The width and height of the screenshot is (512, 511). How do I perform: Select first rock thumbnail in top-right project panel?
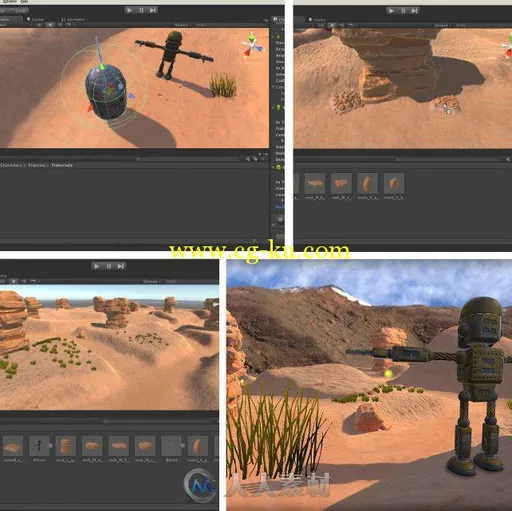point(315,183)
